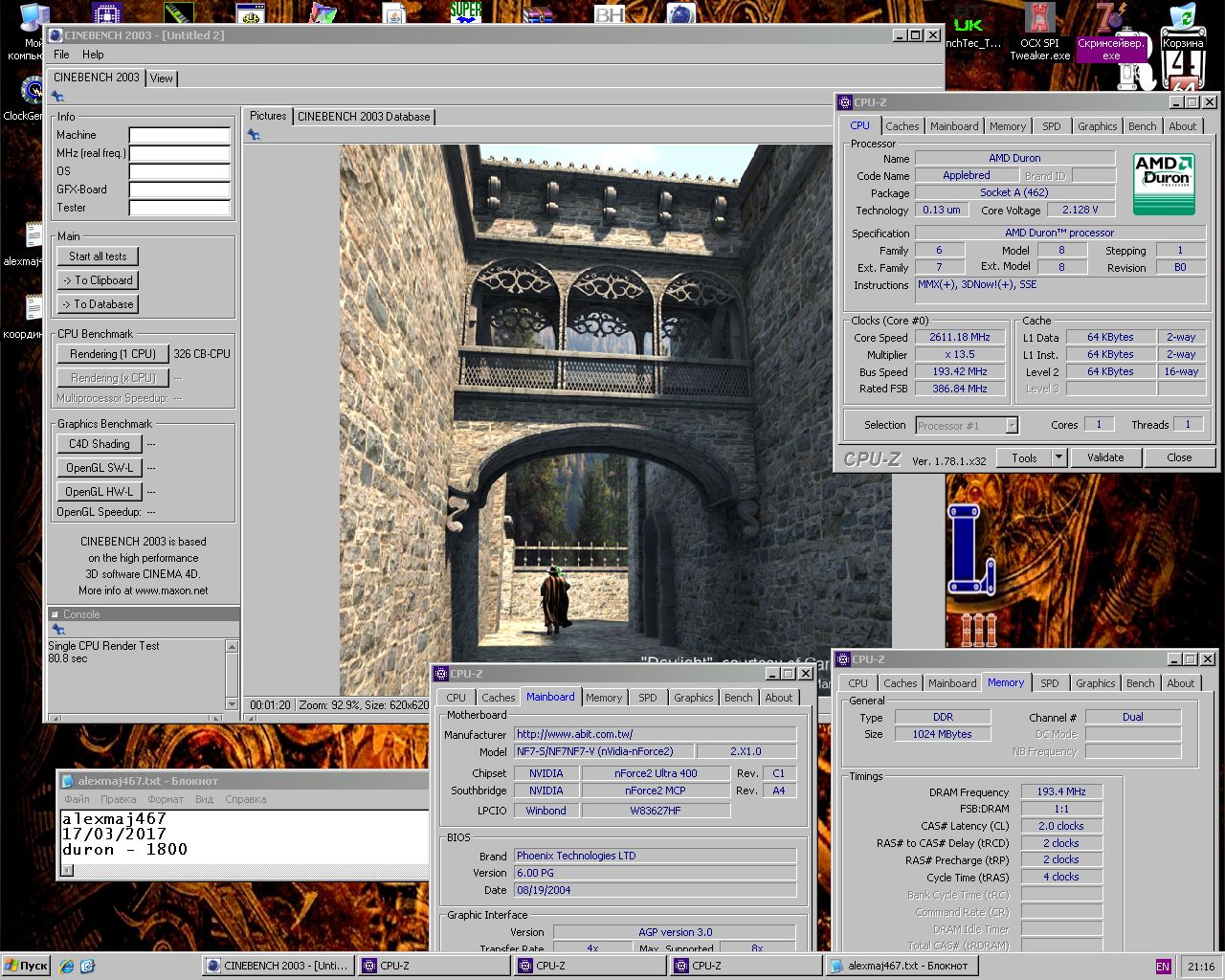
Task: Click the http://www.abit.com.tw/ manufacturer text
Action: (x=574, y=734)
